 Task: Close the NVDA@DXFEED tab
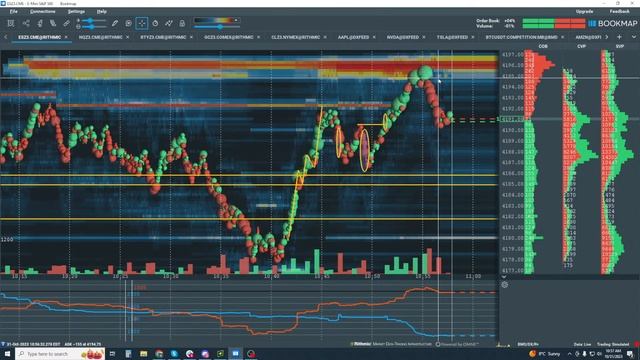[424, 37]
